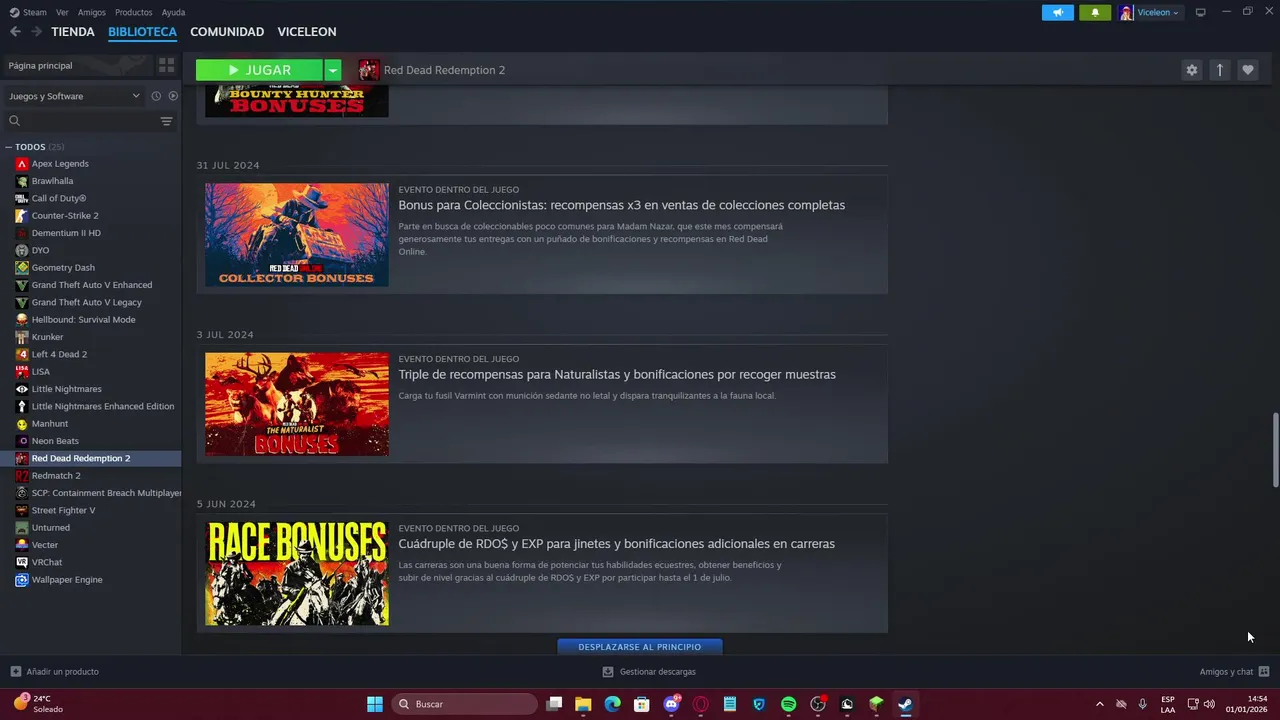This screenshot has width=1280, height=720.
Task: Add Red Dead Redemption 2 to favorites heart
Action: click(x=1247, y=70)
